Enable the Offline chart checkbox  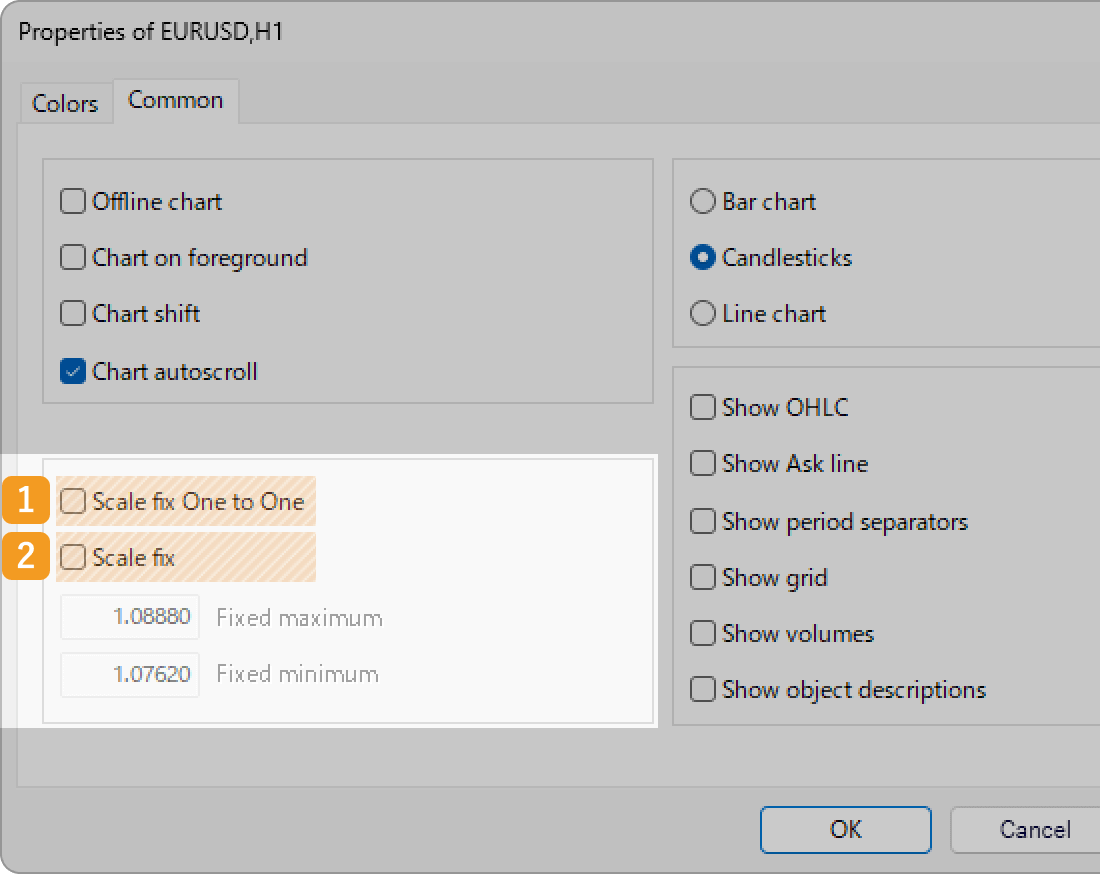pyautogui.click(x=73, y=202)
